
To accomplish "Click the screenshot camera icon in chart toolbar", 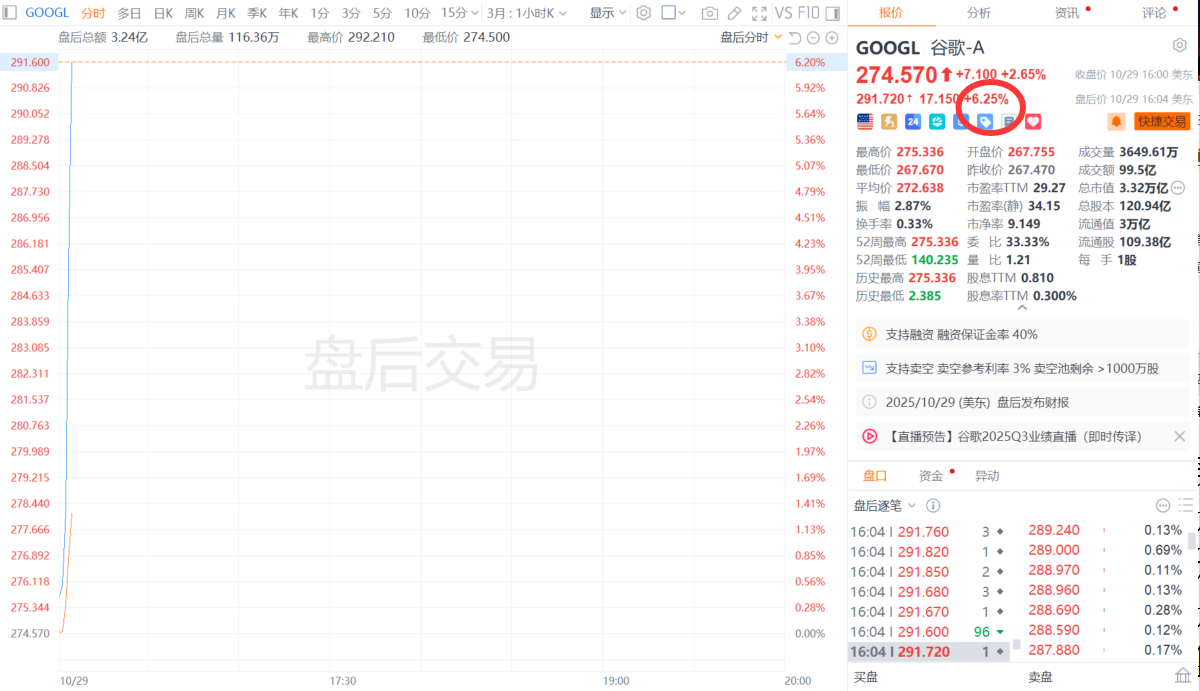I will tap(710, 13).
